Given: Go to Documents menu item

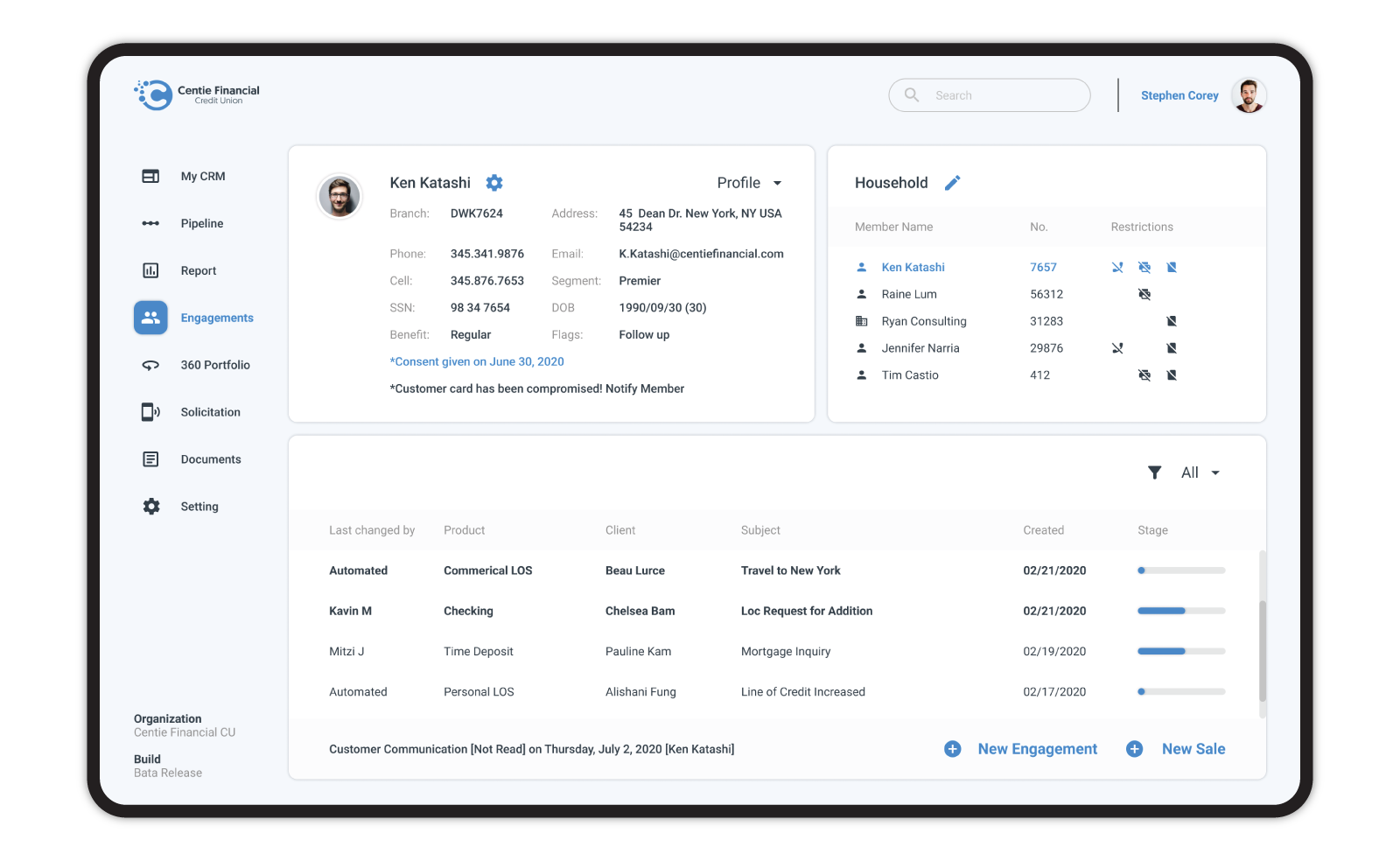Looking at the screenshot, I should 211,459.
